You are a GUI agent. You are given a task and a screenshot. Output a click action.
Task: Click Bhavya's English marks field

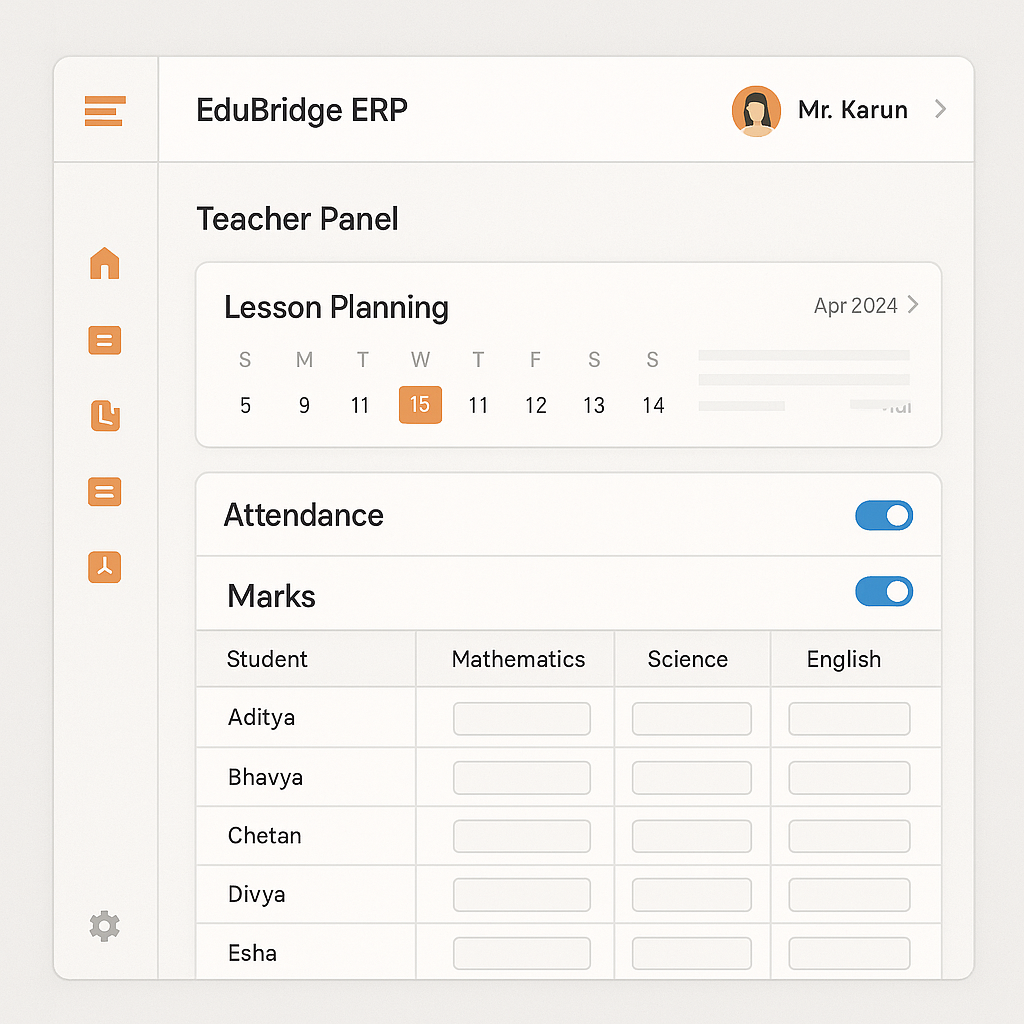click(x=849, y=778)
